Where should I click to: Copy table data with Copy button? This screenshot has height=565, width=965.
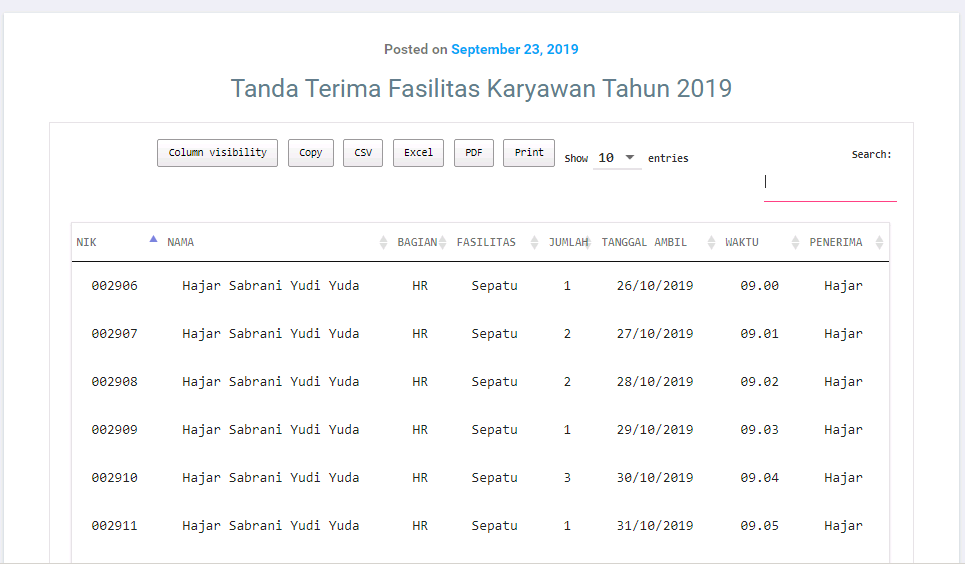[311, 153]
